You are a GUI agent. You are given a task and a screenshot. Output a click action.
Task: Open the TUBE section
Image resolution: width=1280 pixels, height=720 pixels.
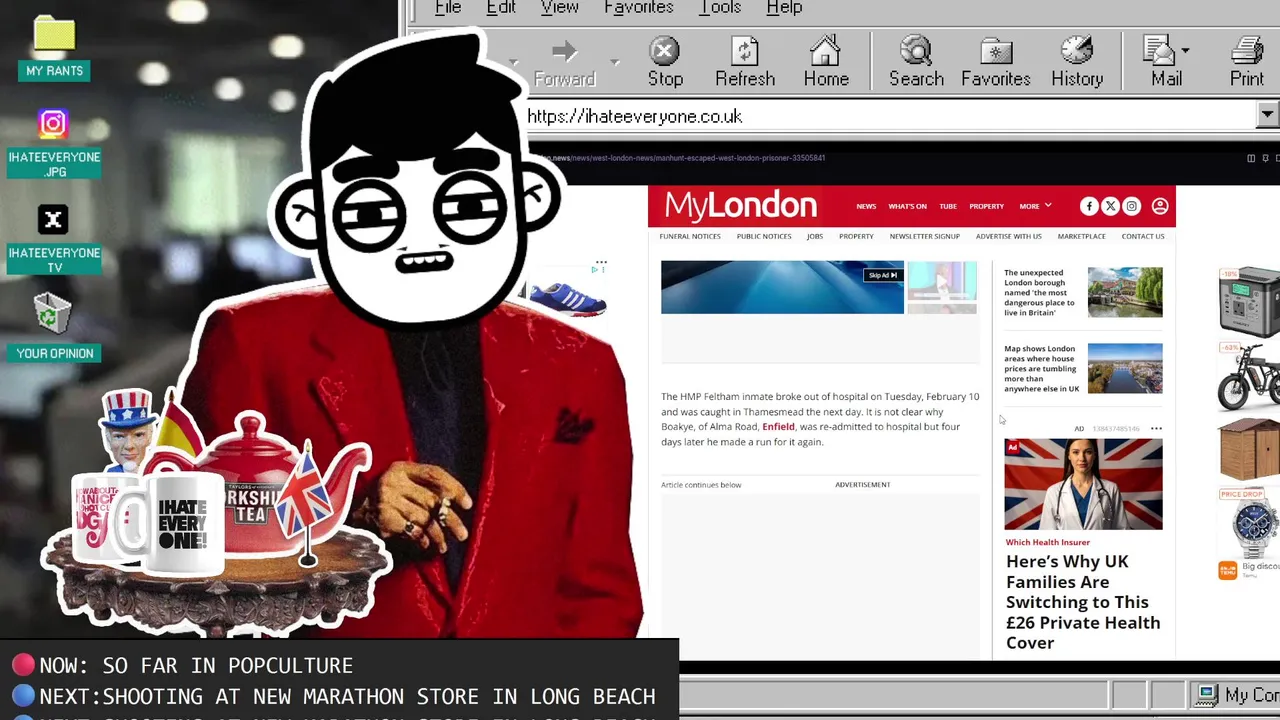948,206
